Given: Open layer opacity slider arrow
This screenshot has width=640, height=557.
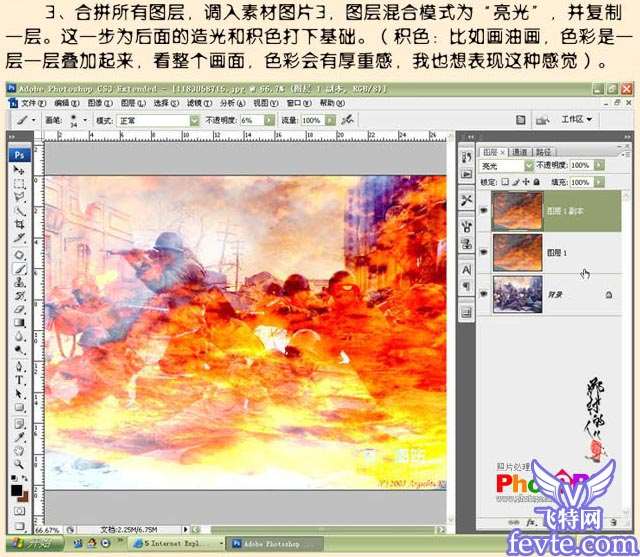Looking at the screenshot, I should [599, 165].
